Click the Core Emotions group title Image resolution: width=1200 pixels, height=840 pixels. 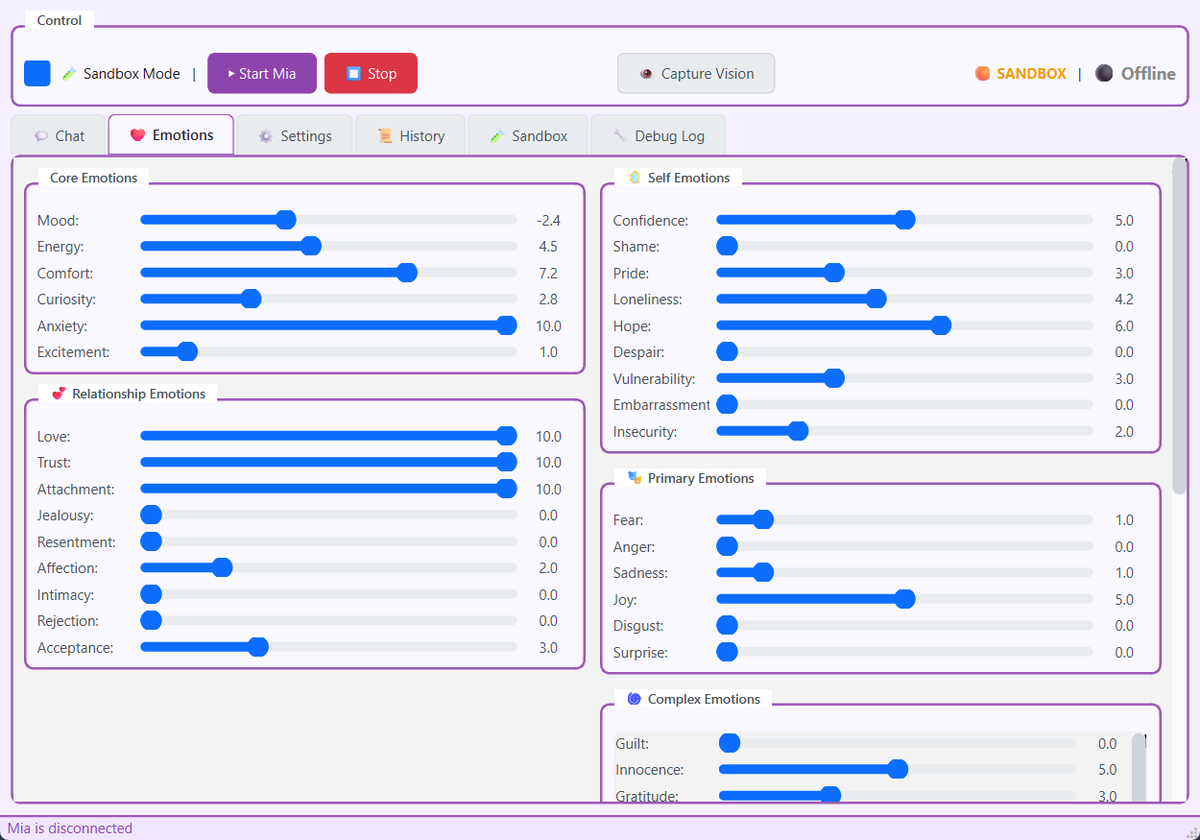pyautogui.click(x=94, y=178)
